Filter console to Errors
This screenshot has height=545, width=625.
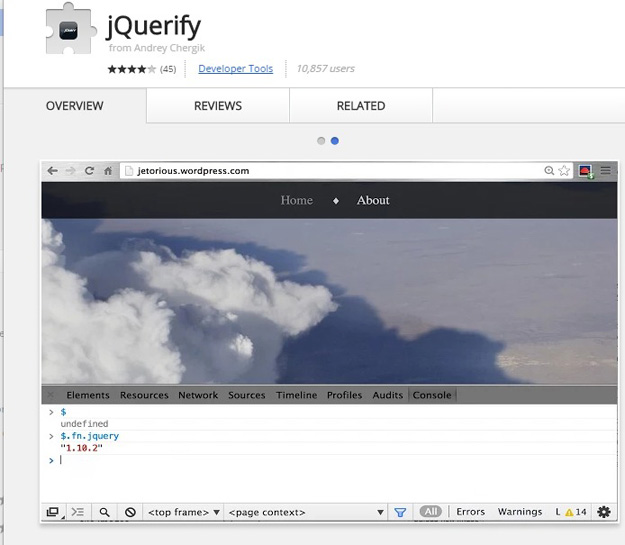pyautogui.click(x=470, y=512)
